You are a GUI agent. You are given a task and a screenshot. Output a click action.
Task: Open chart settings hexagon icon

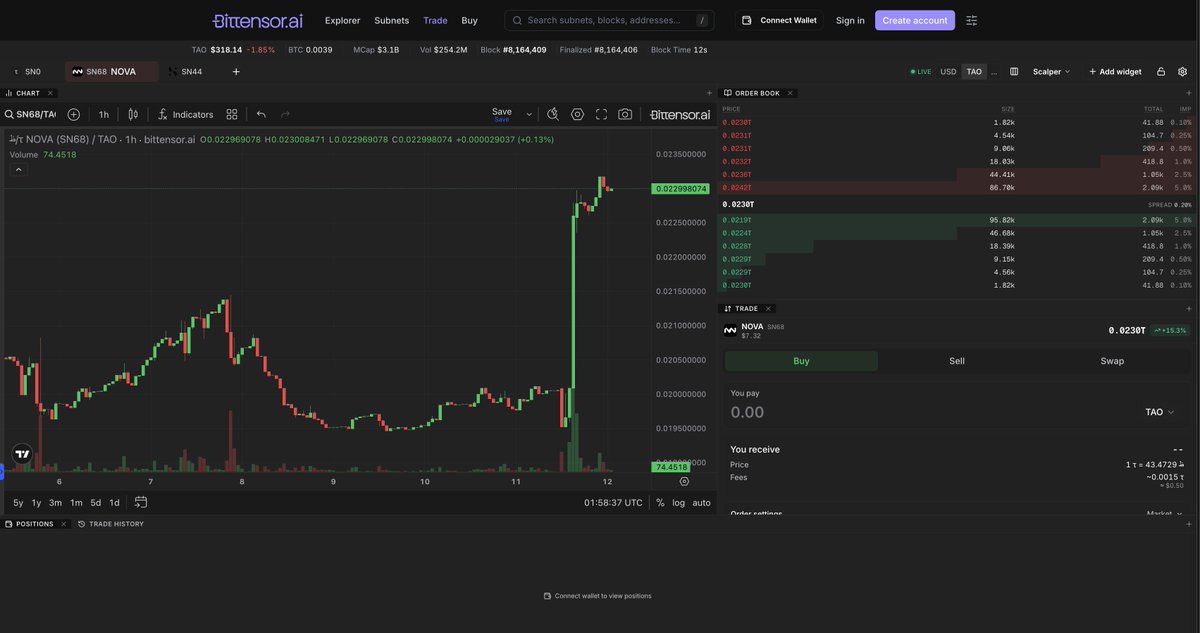click(x=577, y=114)
